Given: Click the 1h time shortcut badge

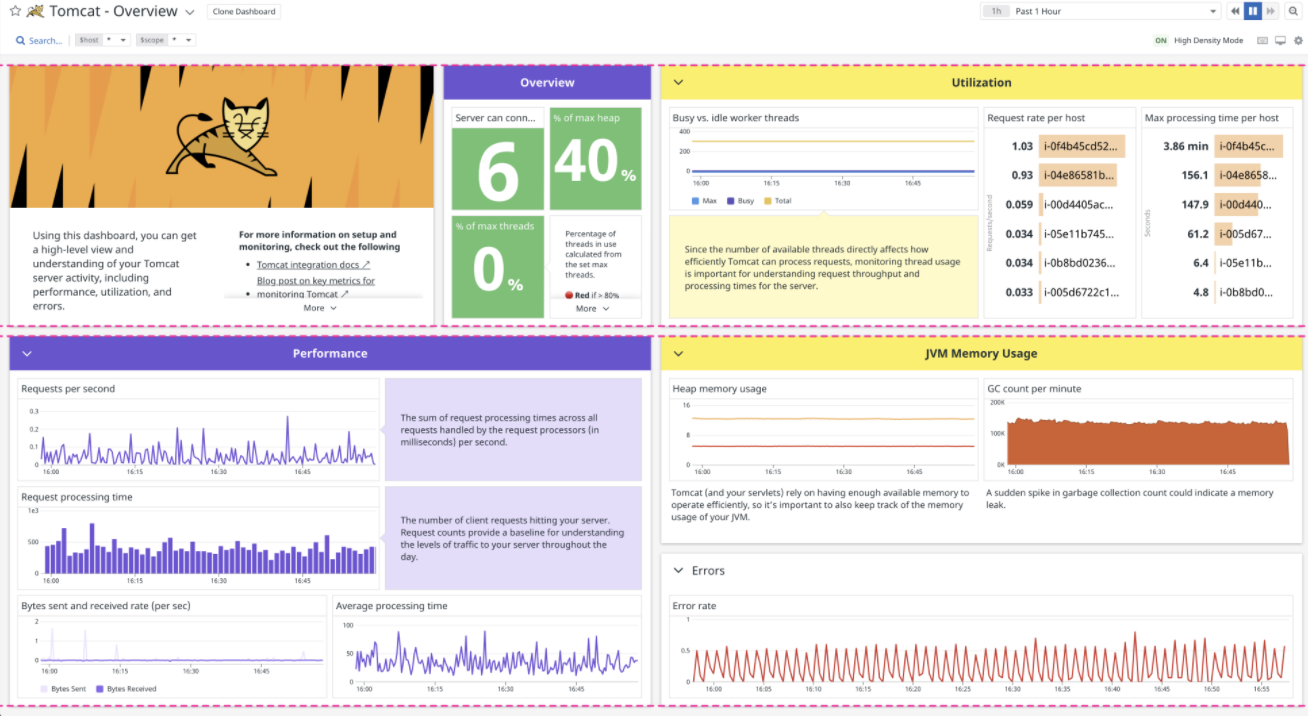Looking at the screenshot, I should (x=995, y=11).
